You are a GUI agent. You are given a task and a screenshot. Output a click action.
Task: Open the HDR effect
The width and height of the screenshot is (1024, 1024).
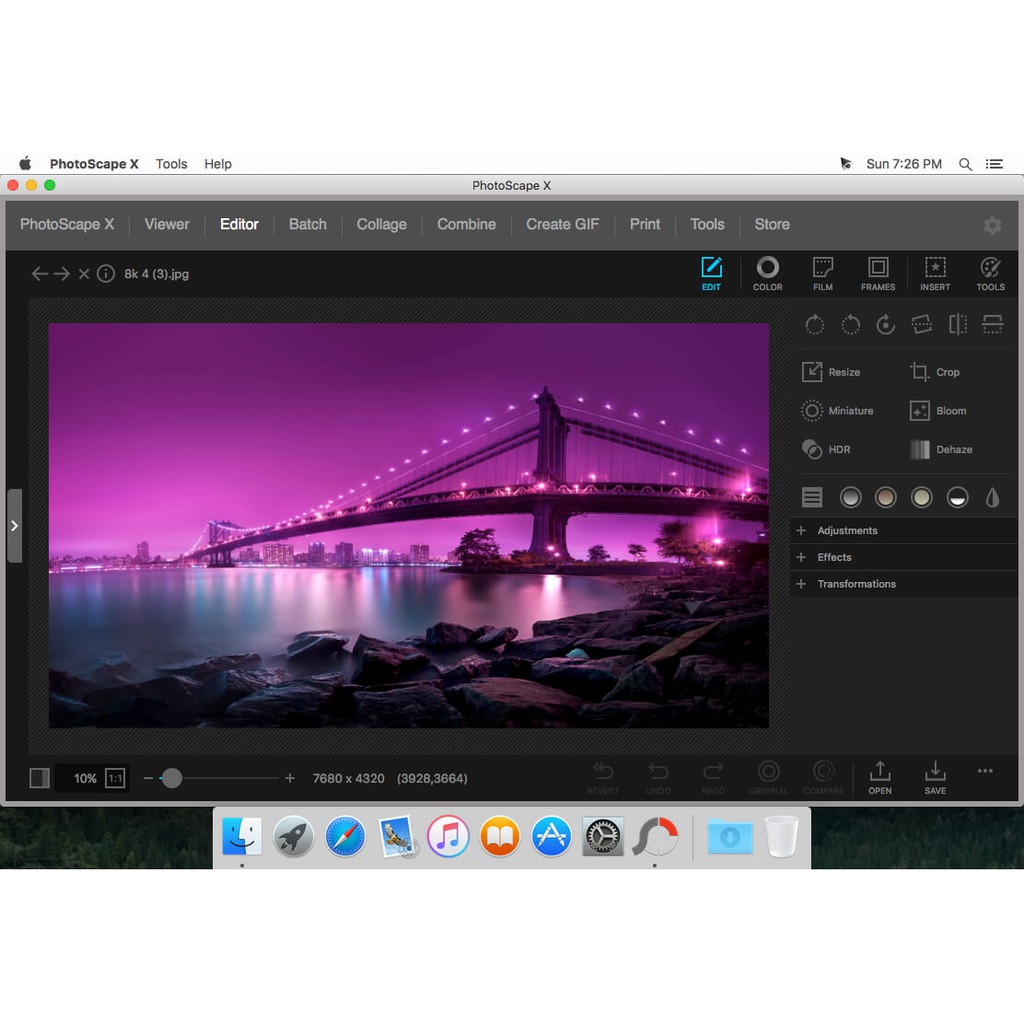click(x=826, y=450)
